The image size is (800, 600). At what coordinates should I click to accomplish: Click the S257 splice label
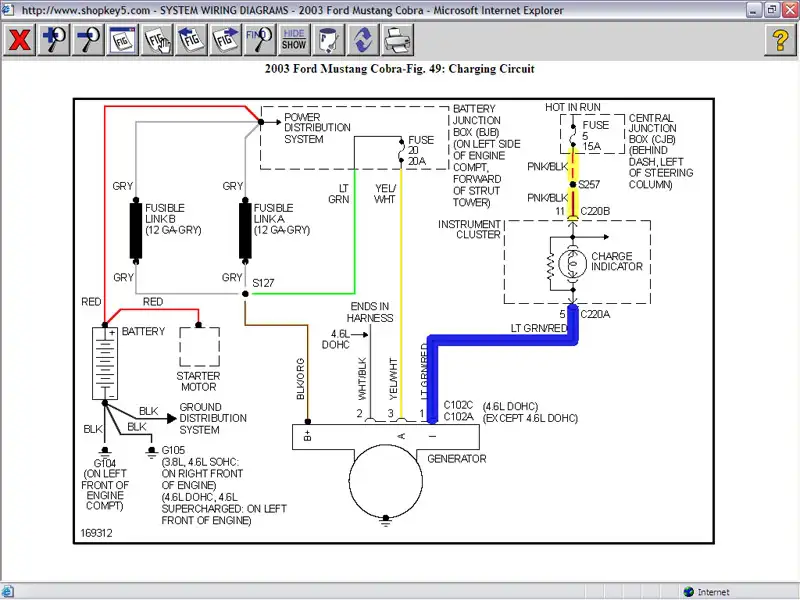click(x=589, y=185)
